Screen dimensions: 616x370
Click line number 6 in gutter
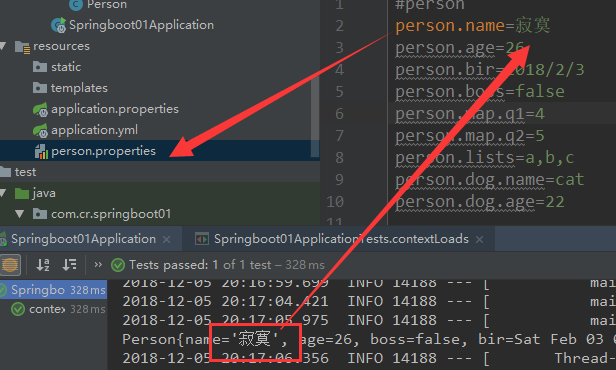(339, 114)
